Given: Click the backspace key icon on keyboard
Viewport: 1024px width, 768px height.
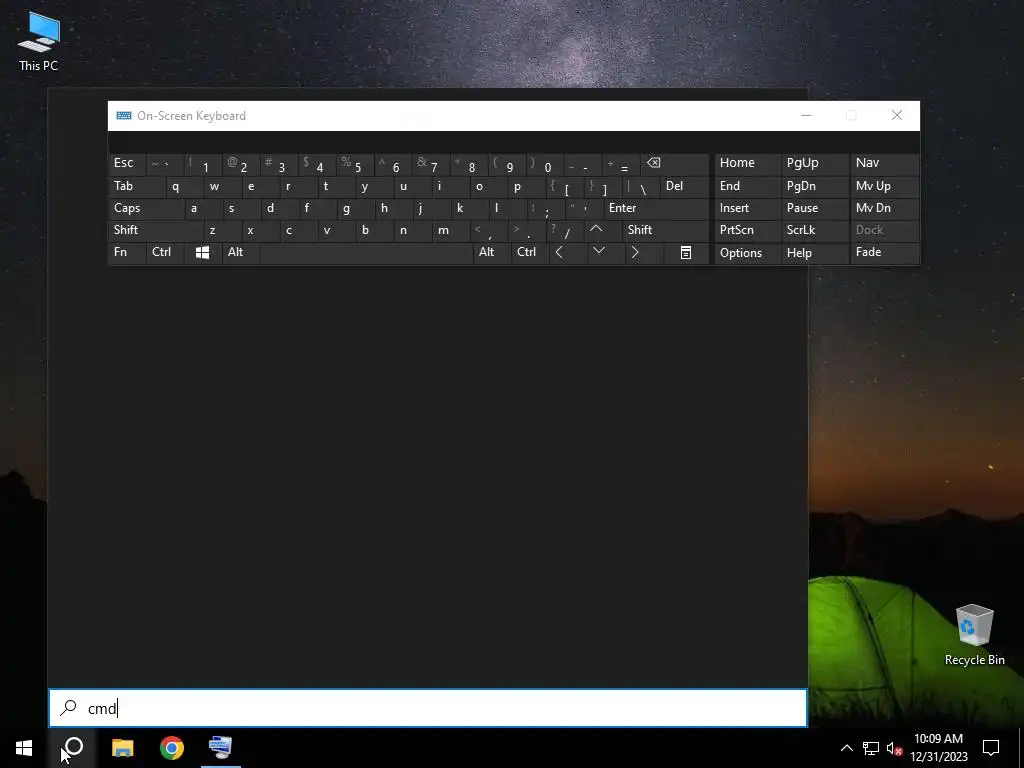Looking at the screenshot, I should point(653,163).
